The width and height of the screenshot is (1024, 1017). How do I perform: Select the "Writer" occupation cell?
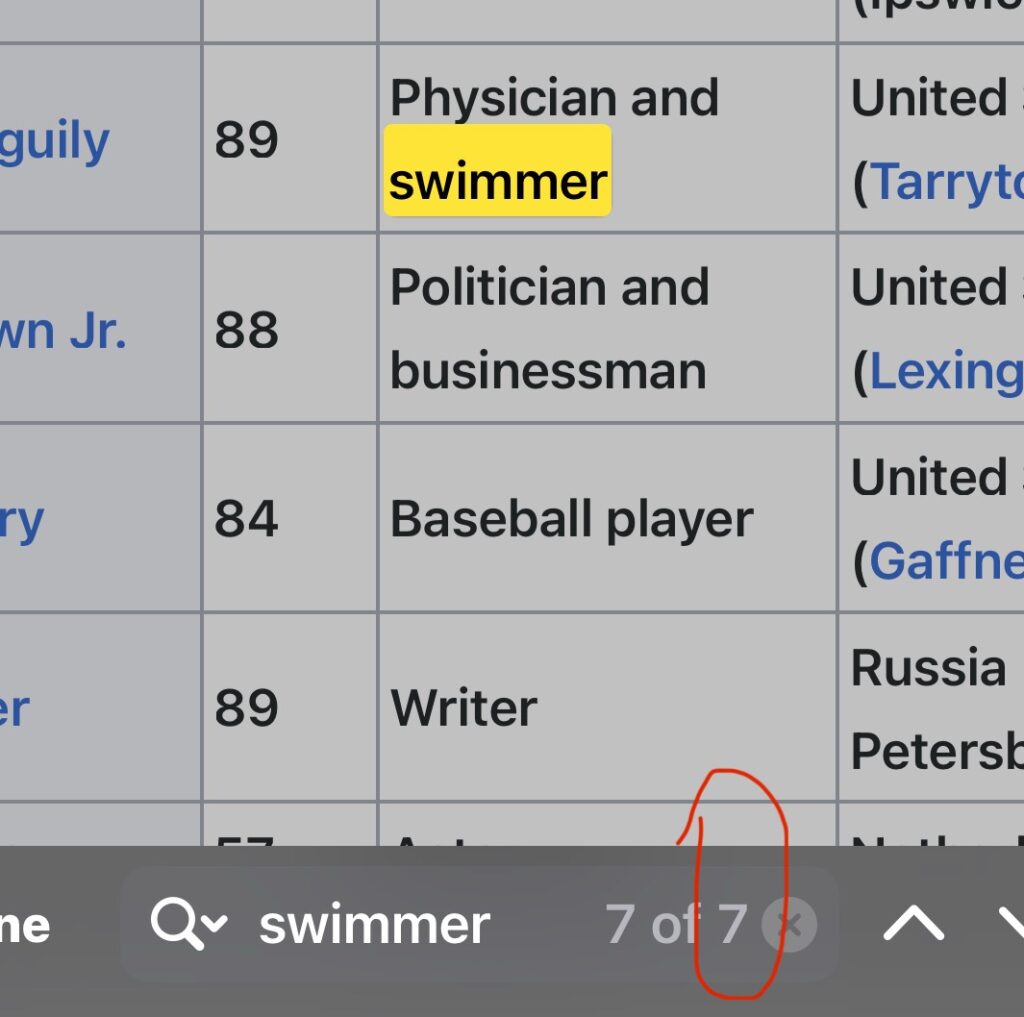coord(464,708)
